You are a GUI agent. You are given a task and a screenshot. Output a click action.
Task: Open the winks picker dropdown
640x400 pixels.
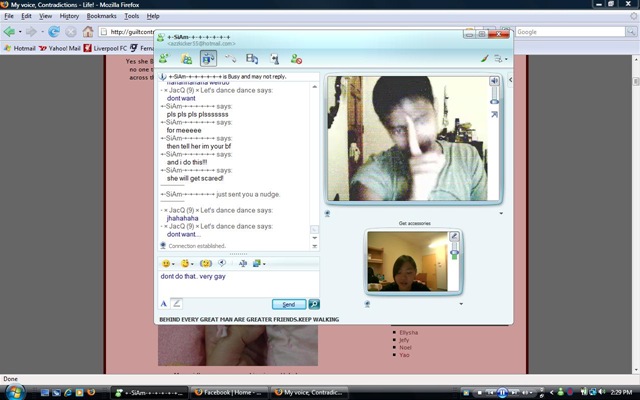point(187,263)
